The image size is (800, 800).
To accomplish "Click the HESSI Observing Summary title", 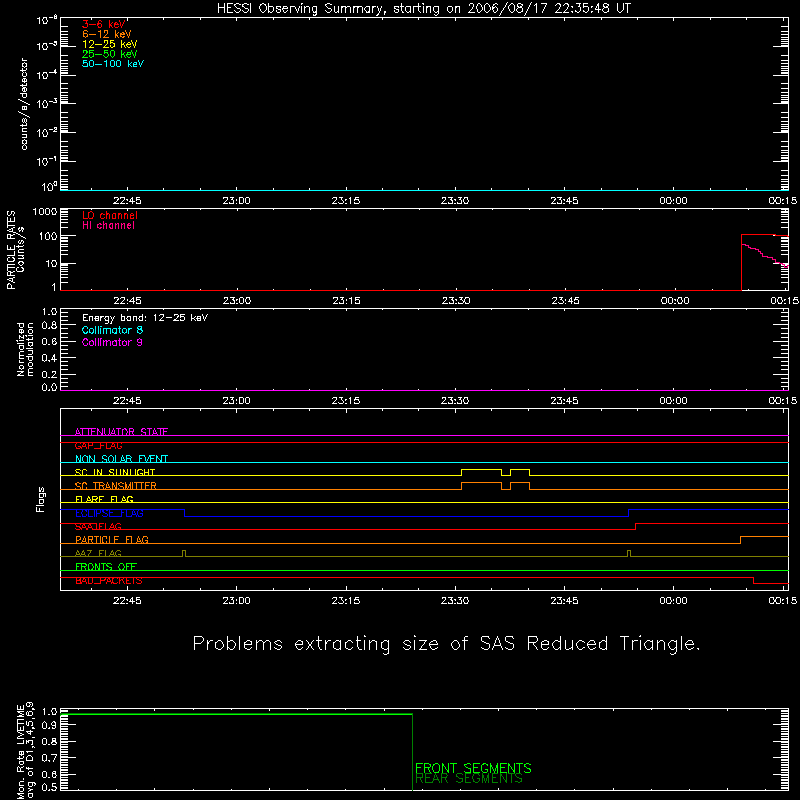I will coord(424,9).
